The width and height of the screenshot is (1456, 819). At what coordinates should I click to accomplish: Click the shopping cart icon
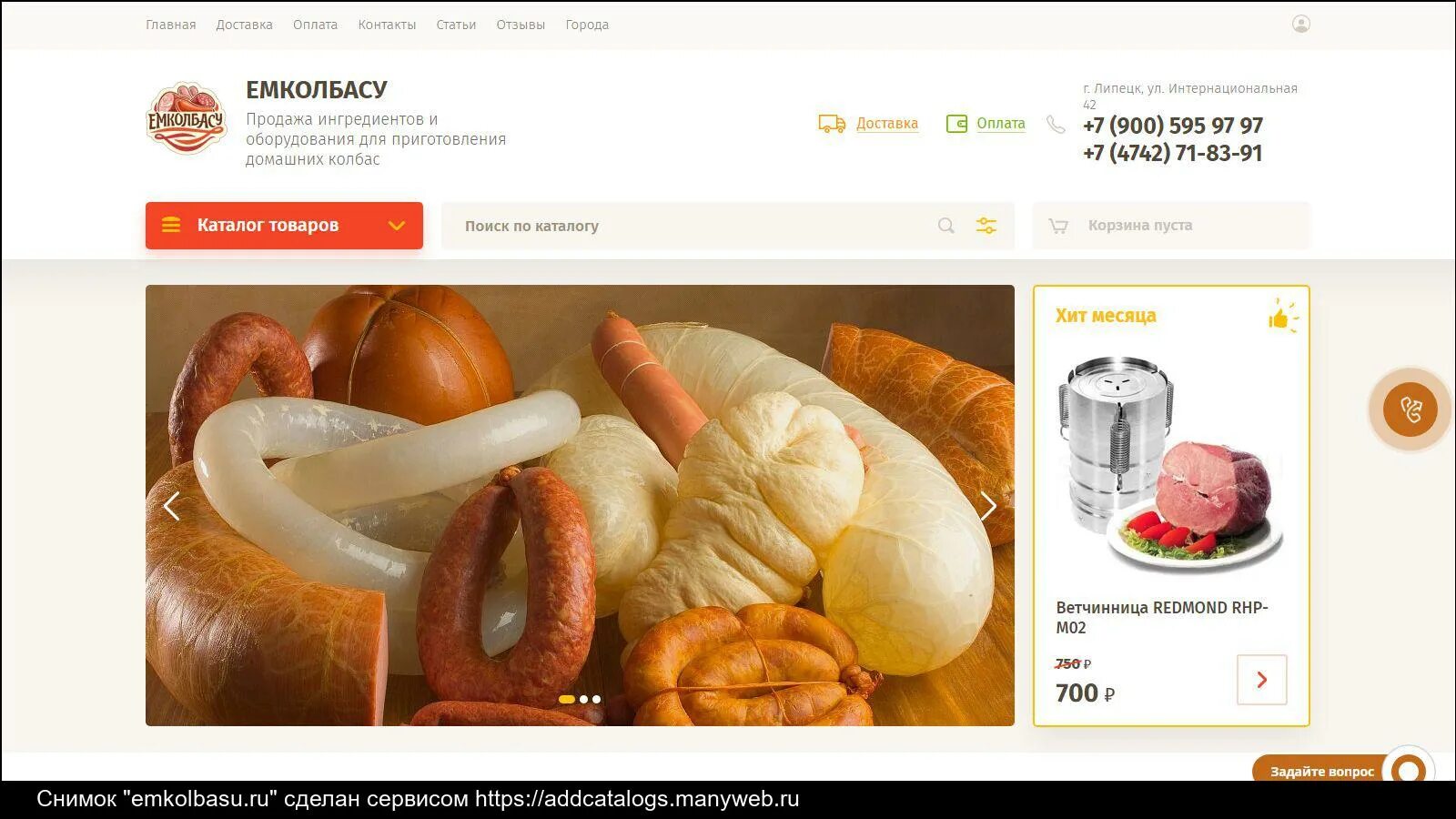[1058, 226]
